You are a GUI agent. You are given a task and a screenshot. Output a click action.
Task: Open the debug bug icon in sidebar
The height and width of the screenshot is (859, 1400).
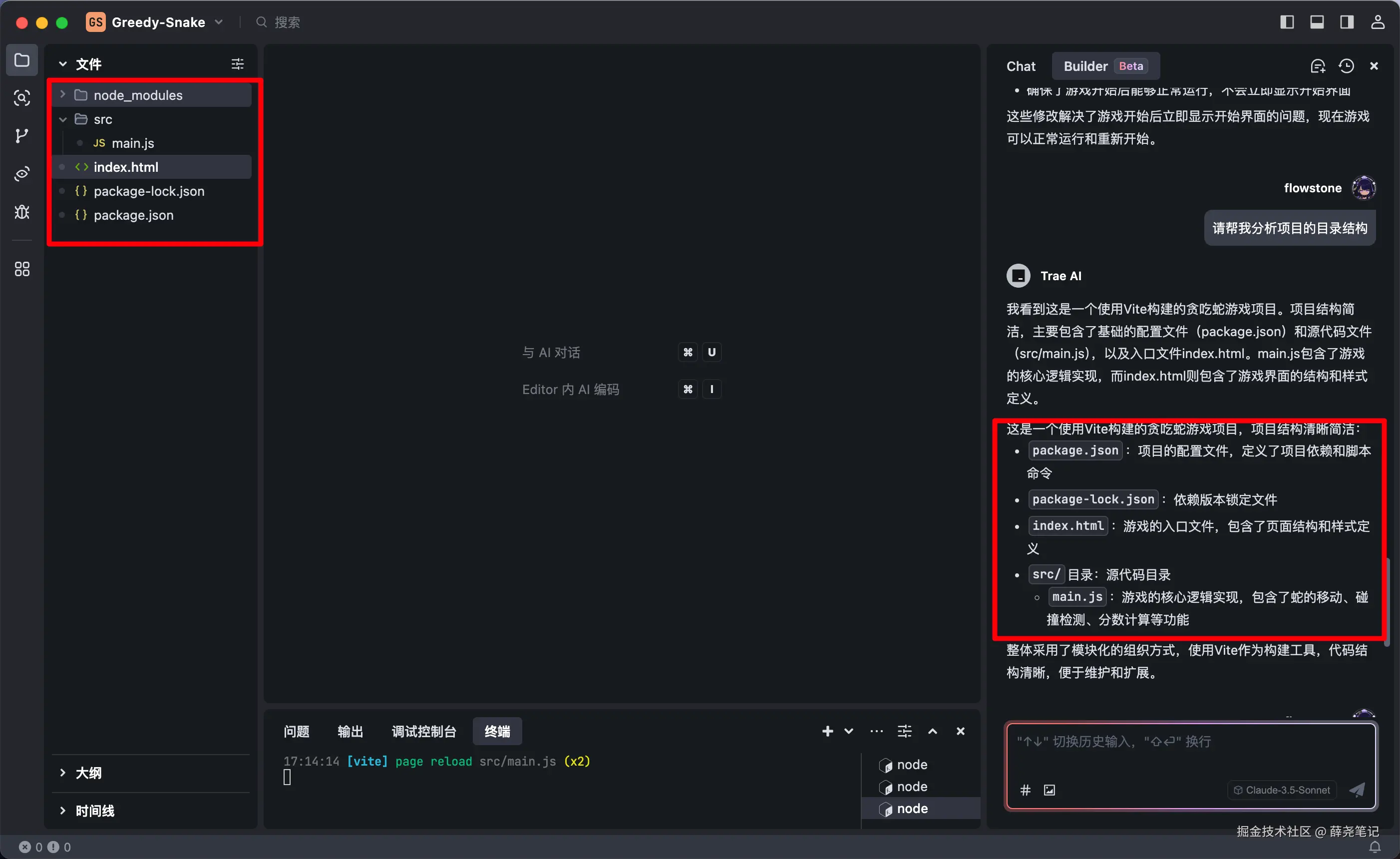click(x=21, y=212)
